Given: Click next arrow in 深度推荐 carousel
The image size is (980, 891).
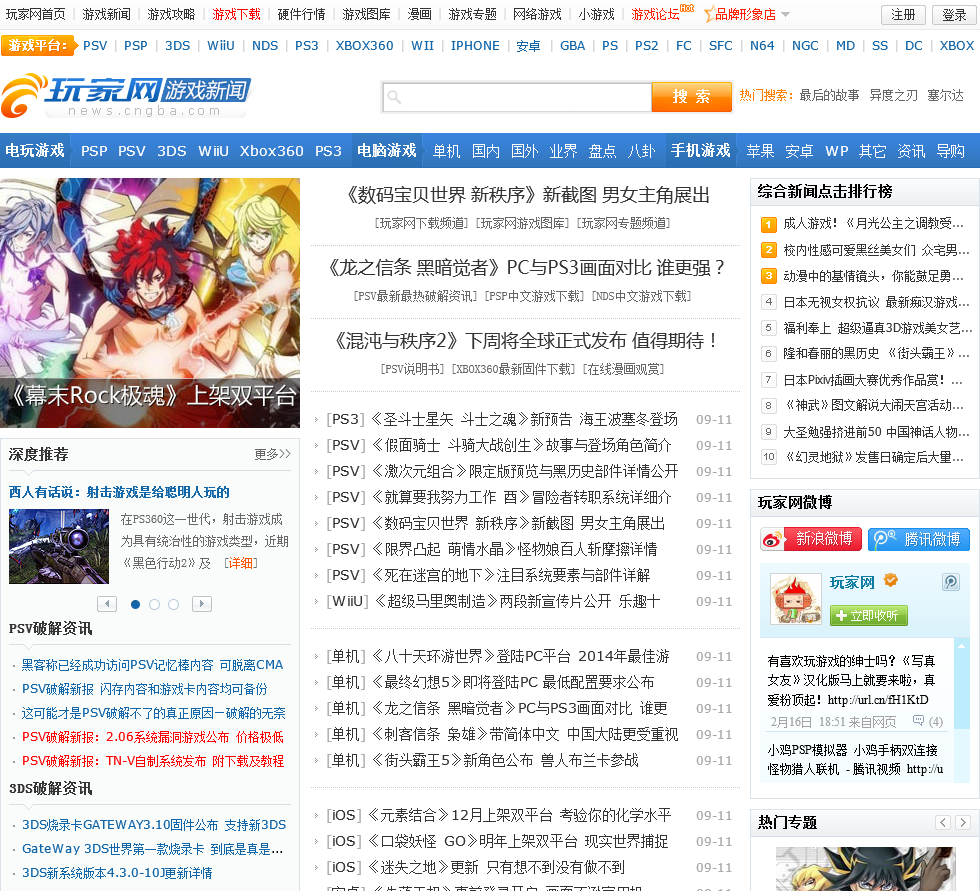Looking at the screenshot, I should point(201,604).
